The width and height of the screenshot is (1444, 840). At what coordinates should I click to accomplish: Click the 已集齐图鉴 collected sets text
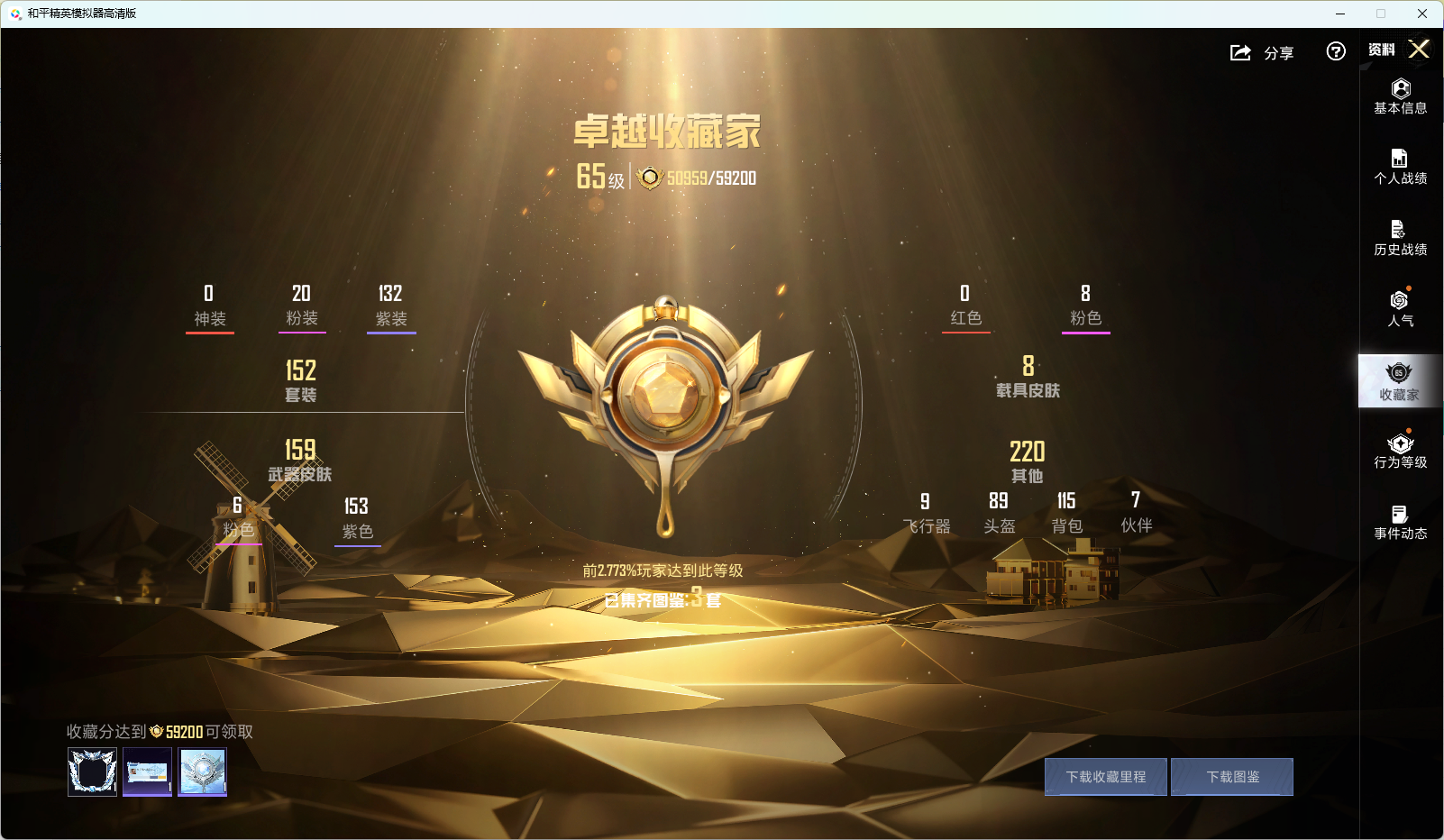coord(663,598)
